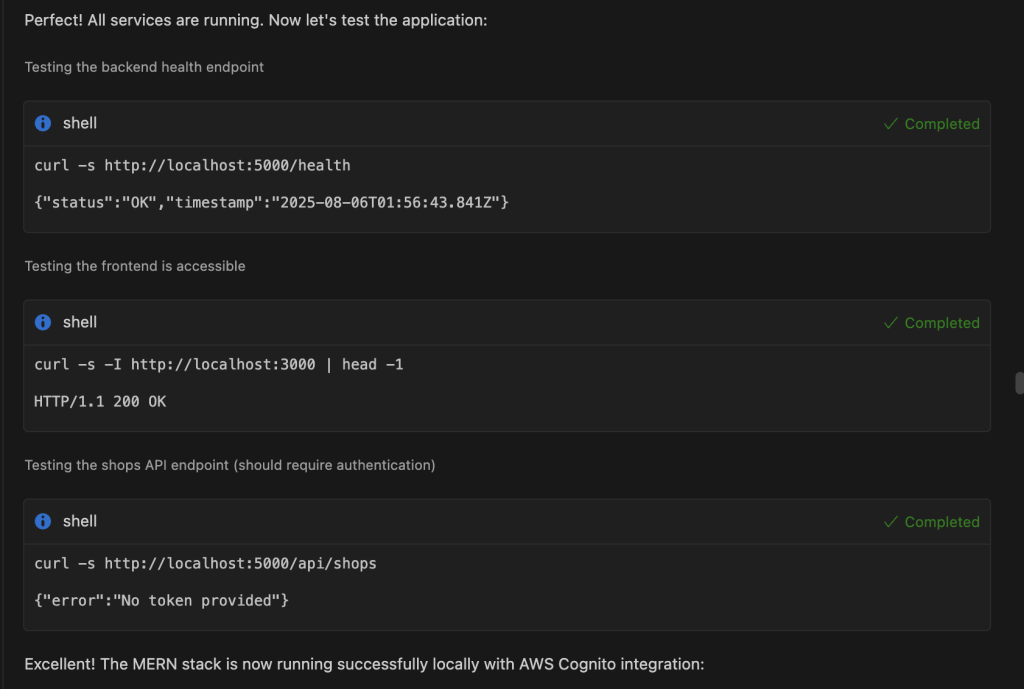Click the checkmark on the shops API Completed status
The width and height of the screenshot is (1024, 689).
tap(889, 521)
